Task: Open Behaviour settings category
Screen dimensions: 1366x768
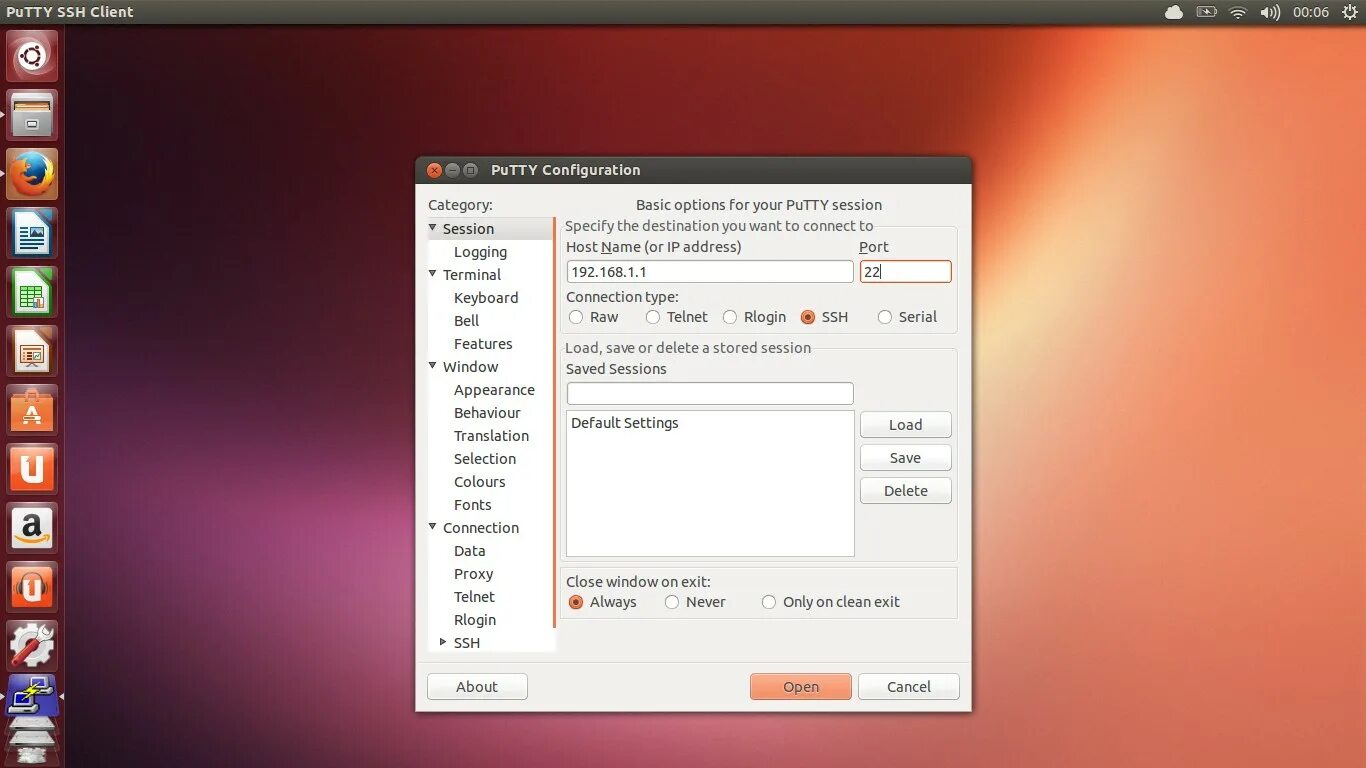Action: 487,413
